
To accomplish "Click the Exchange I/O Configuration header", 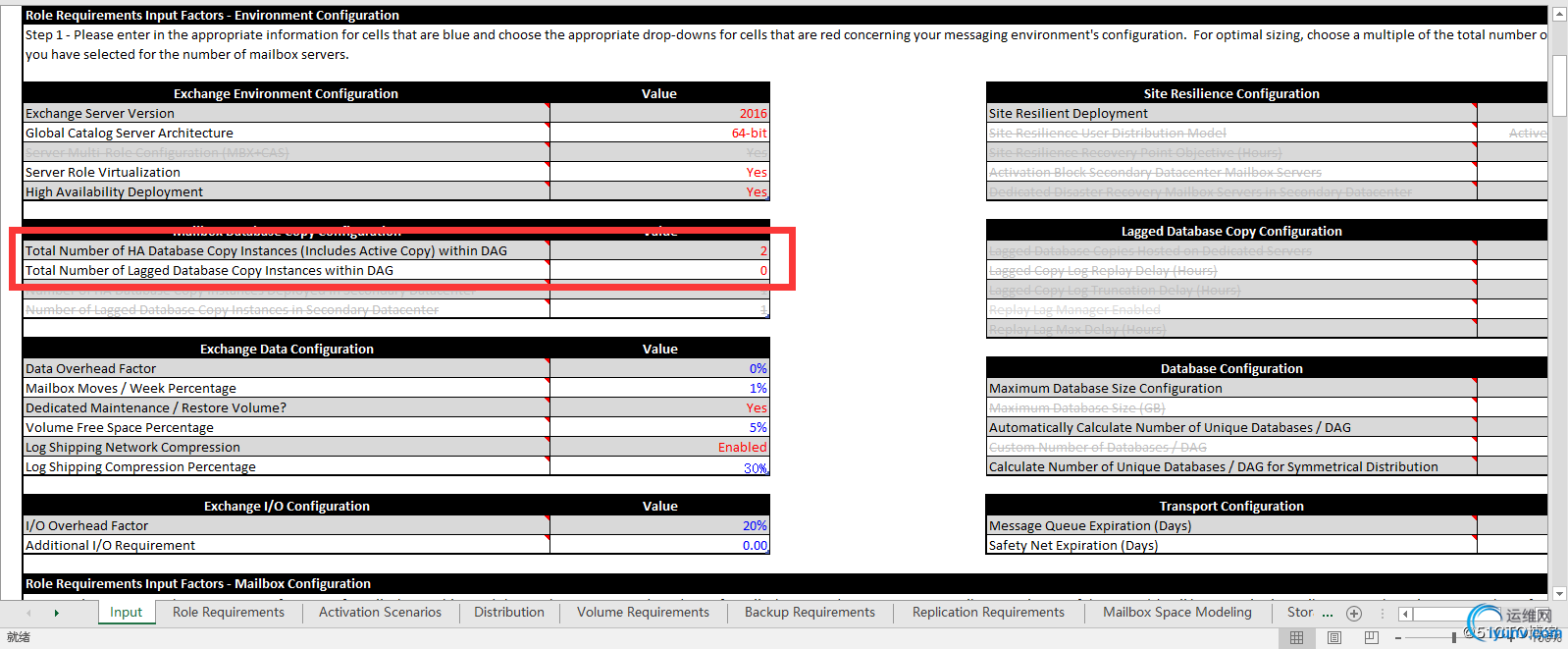I will pos(287,506).
